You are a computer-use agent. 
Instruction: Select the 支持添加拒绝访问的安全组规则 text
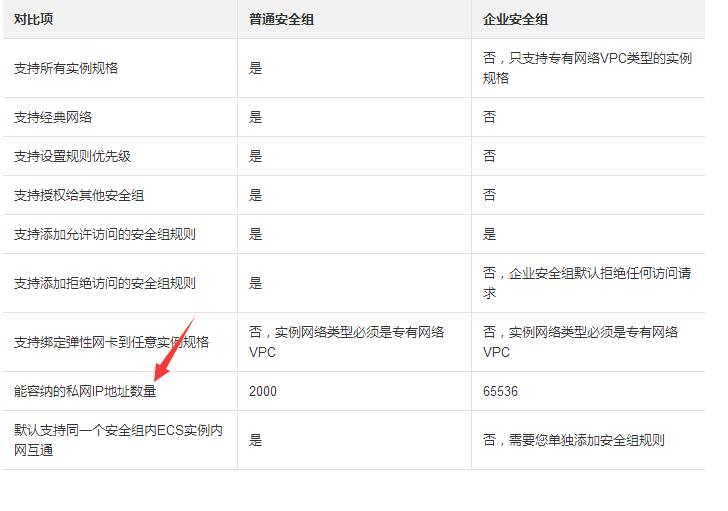pos(105,283)
